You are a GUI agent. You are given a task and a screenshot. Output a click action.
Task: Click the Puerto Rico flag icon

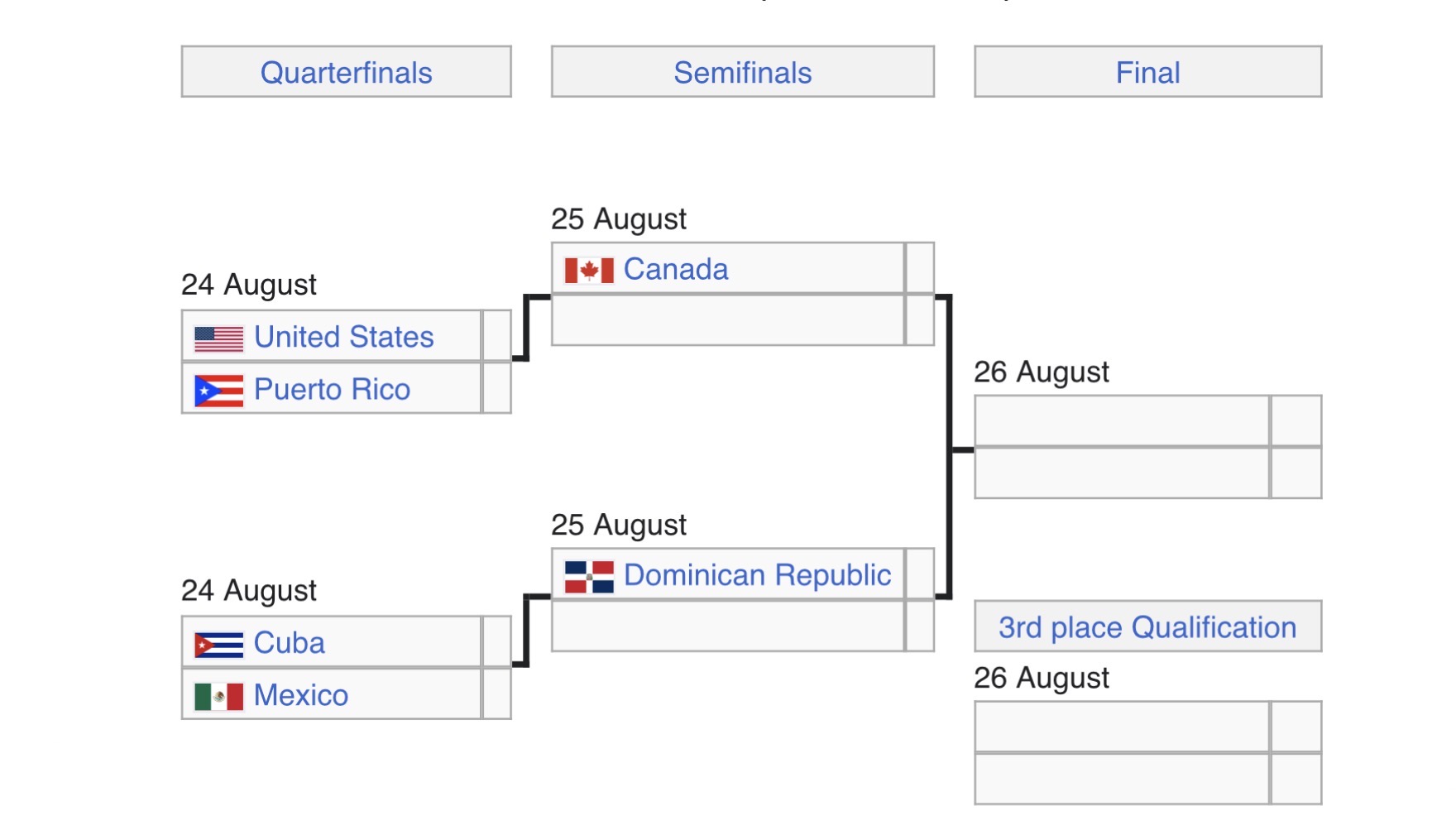(219, 391)
